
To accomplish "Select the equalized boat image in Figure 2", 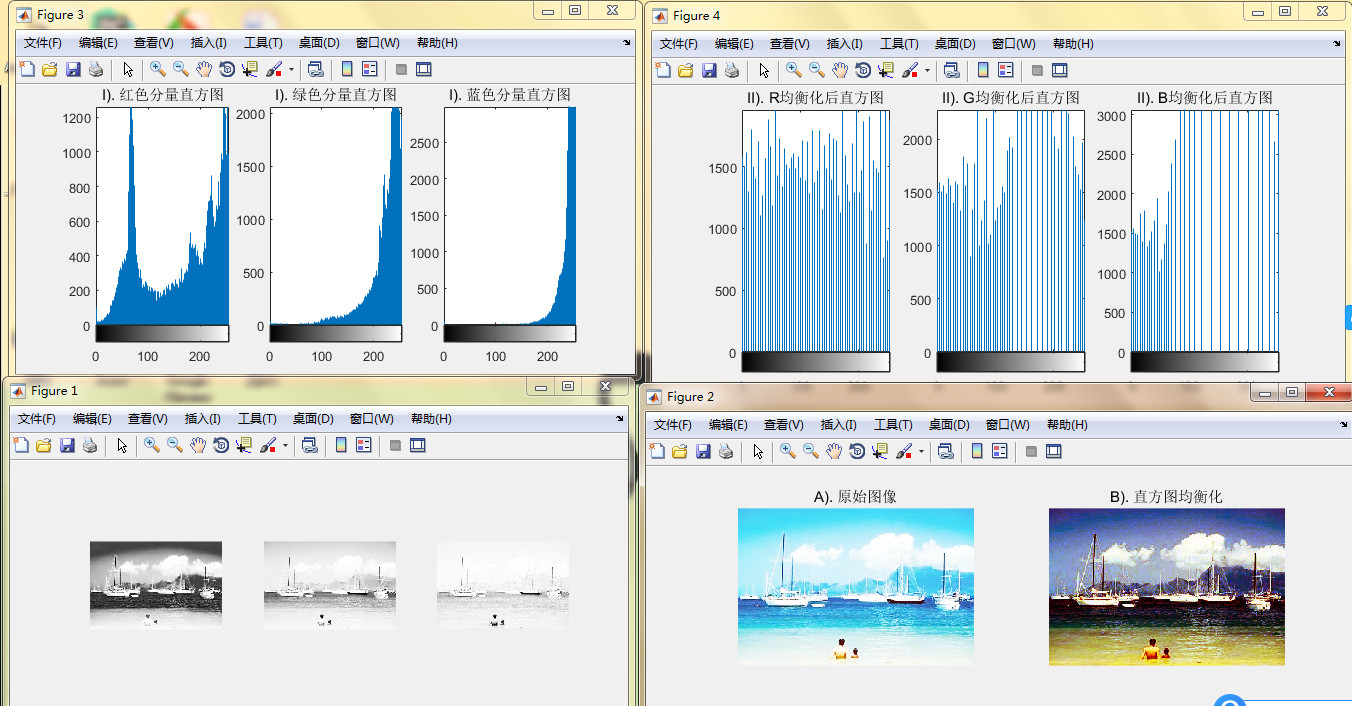I will coord(1166,586).
